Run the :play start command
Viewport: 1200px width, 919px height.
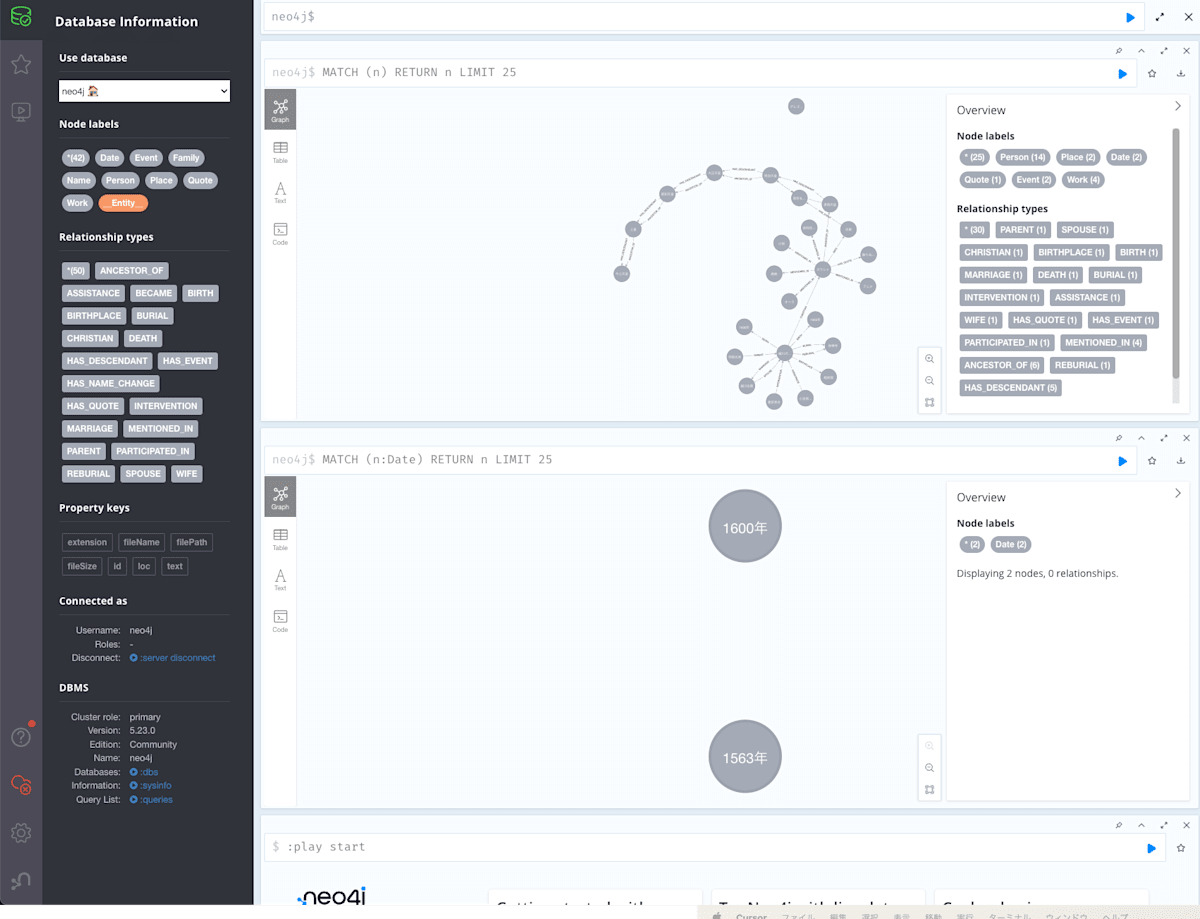[1151, 848]
